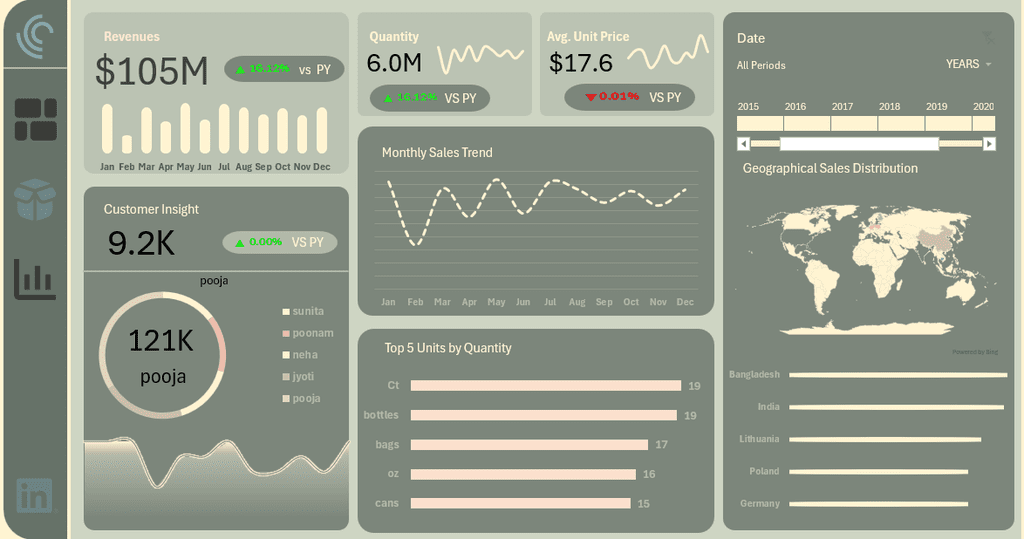
Task: Expand the YEARS dropdown
Action: [968, 64]
